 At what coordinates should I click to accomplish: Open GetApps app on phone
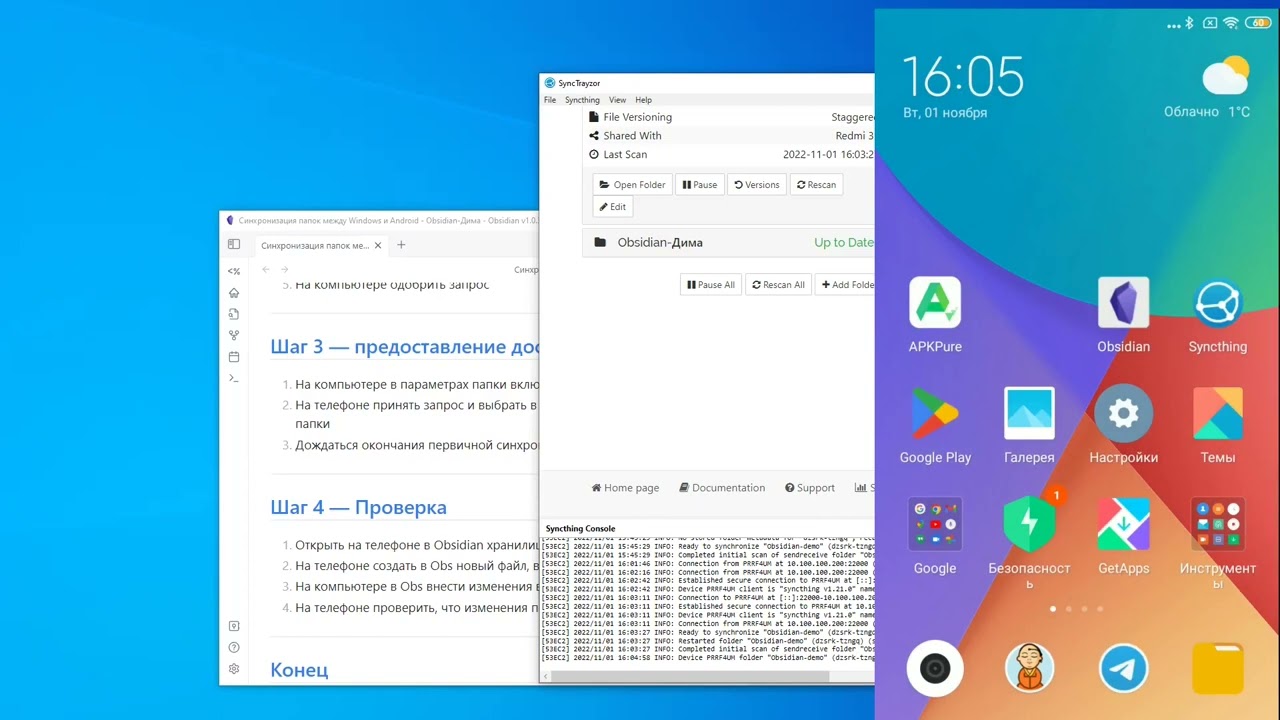click(1124, 536)
